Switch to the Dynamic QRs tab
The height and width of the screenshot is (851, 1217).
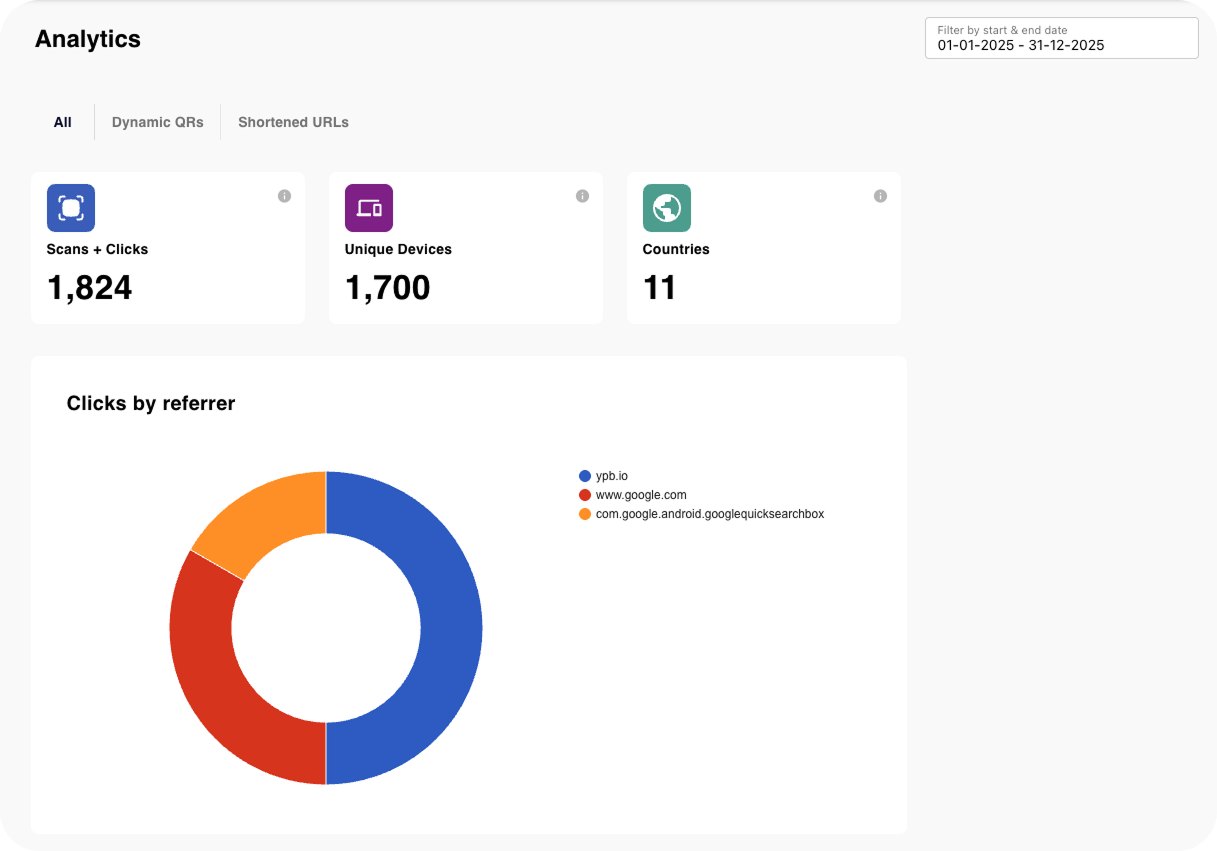(158, 122)
